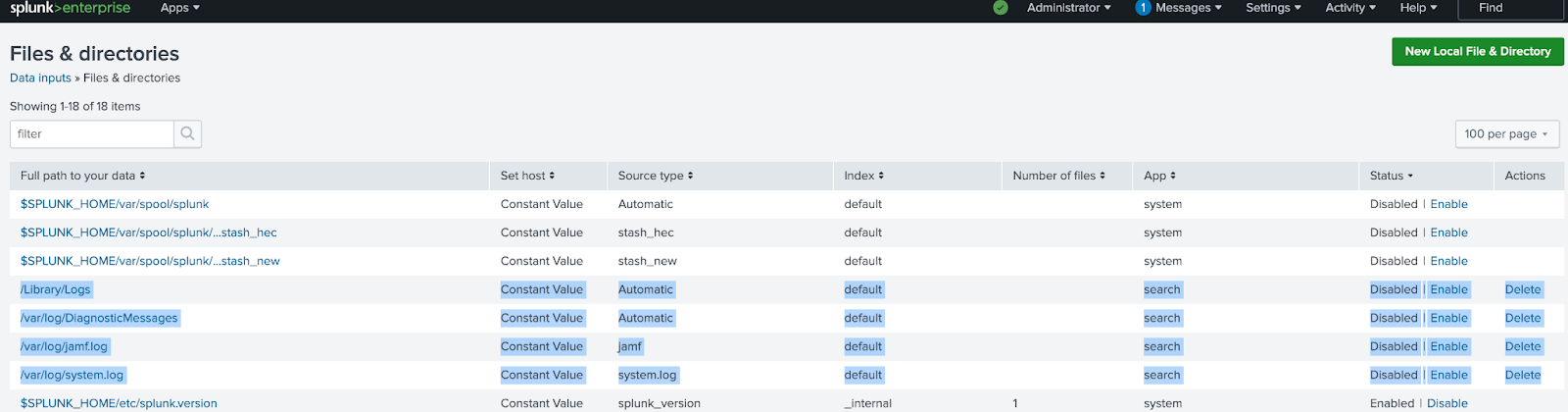
Task: Enable the stash_new input
Action: click(x=1448, y=261)
